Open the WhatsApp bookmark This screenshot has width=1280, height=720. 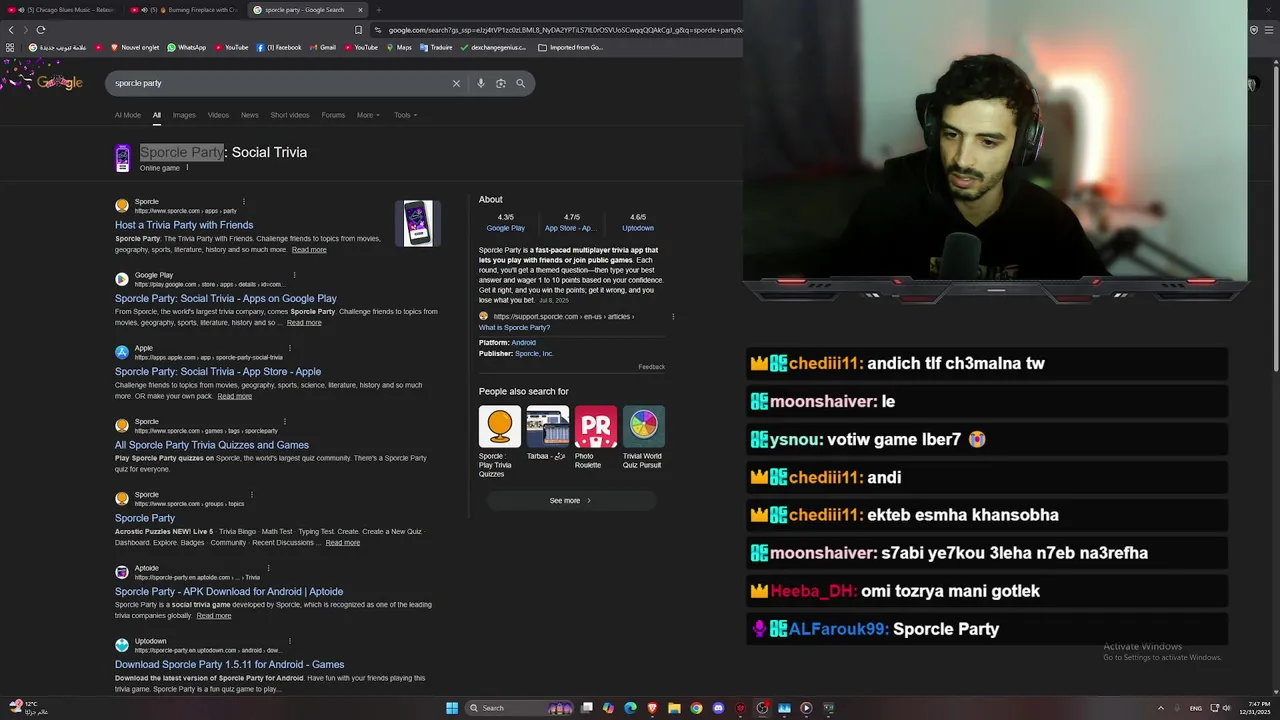point(187,47)
